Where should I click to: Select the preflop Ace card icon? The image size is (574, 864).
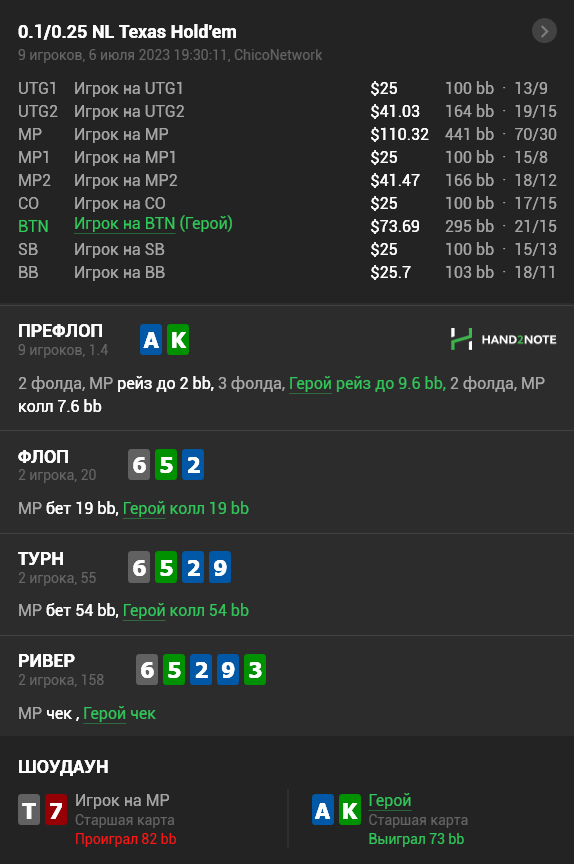(x=151, y=339)
